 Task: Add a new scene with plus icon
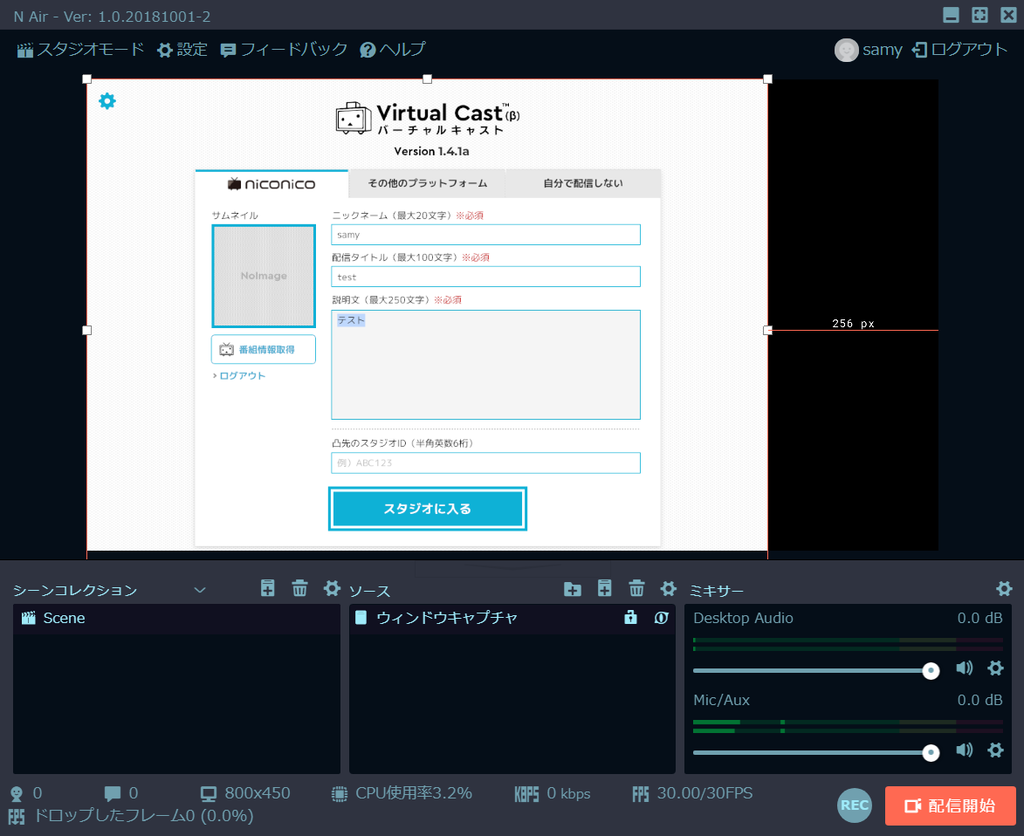tap(268, 588)
